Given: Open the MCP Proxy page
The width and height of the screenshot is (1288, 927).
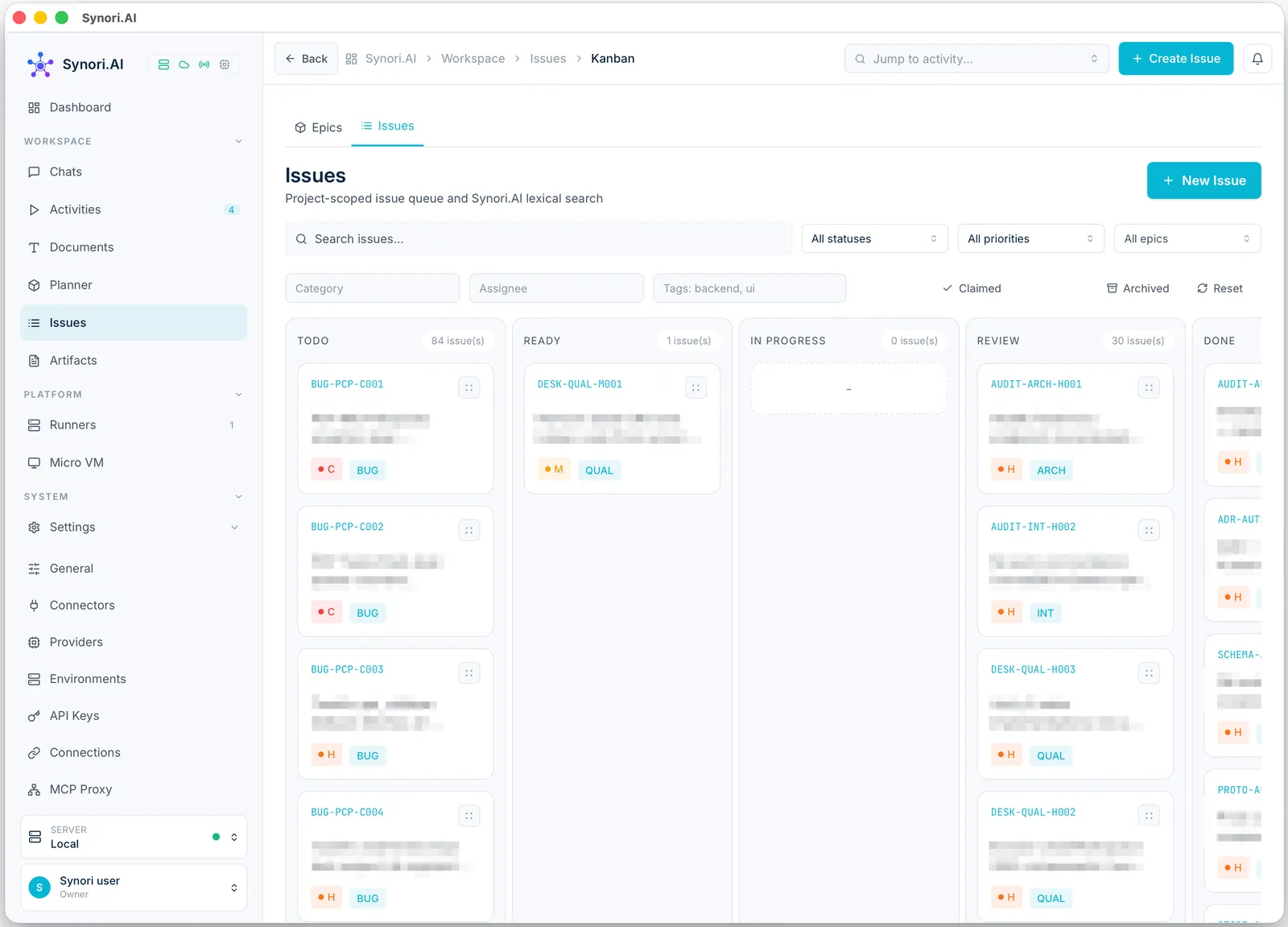Looking at the screenshot, I should [x=134, y=789].
